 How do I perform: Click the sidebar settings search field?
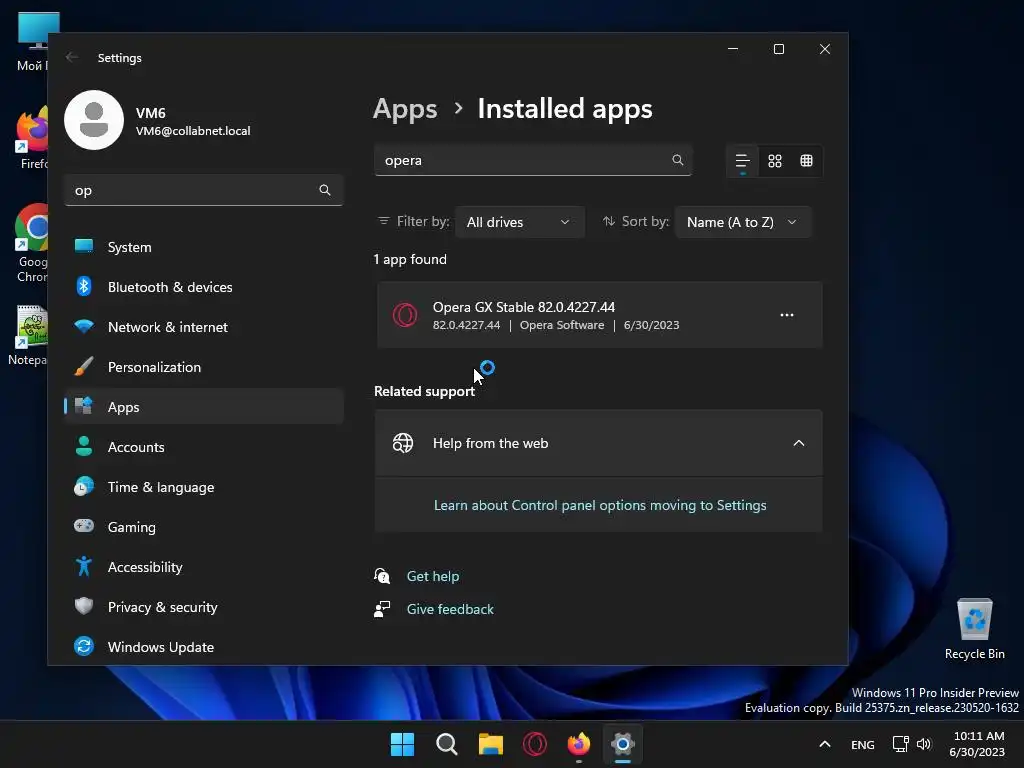coord(204,190)
